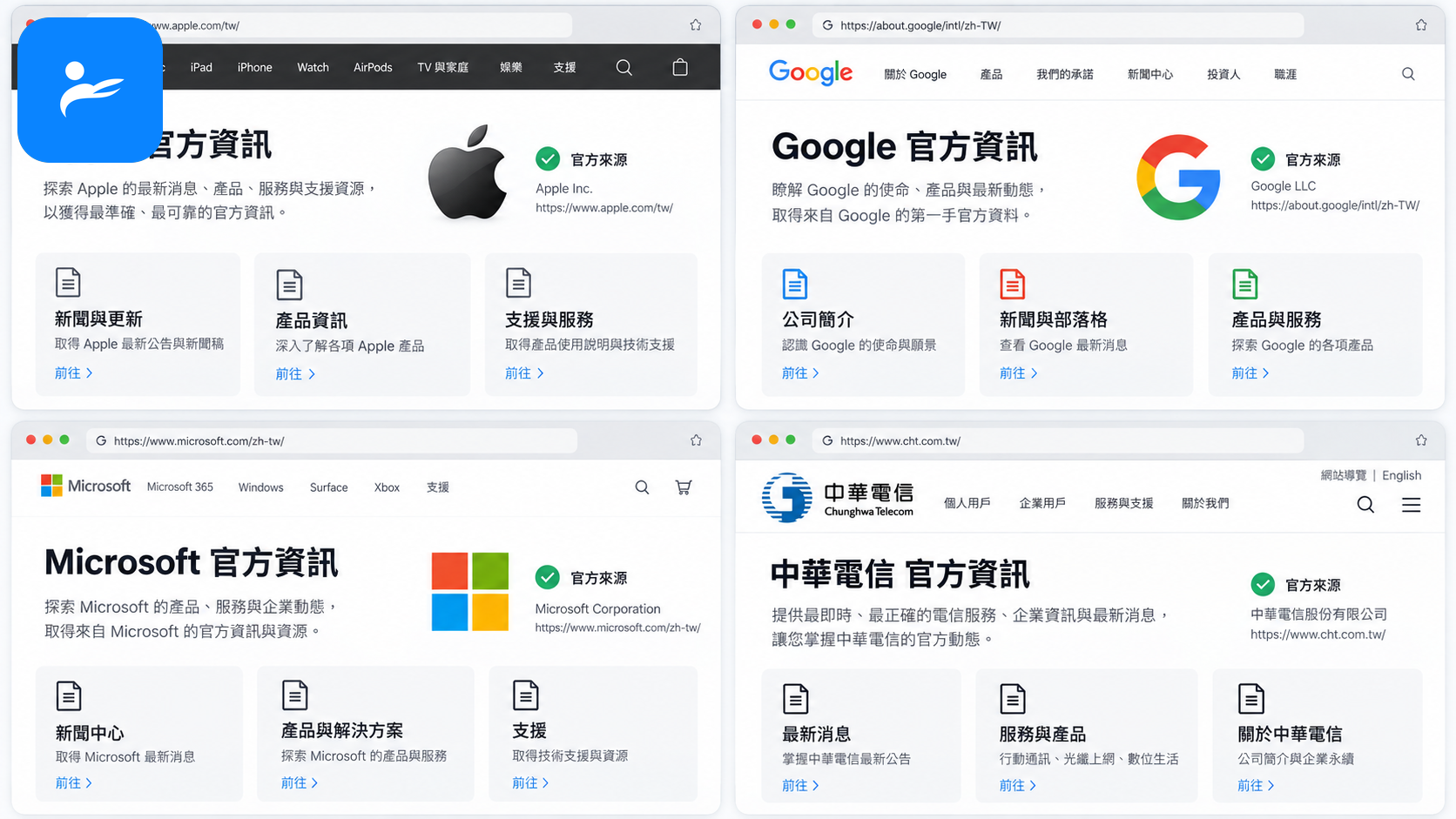This screenshot has width=1456, height=819.
Task: Bookmark the Google page with the star icon
Action: click(x=1421, y=25)
